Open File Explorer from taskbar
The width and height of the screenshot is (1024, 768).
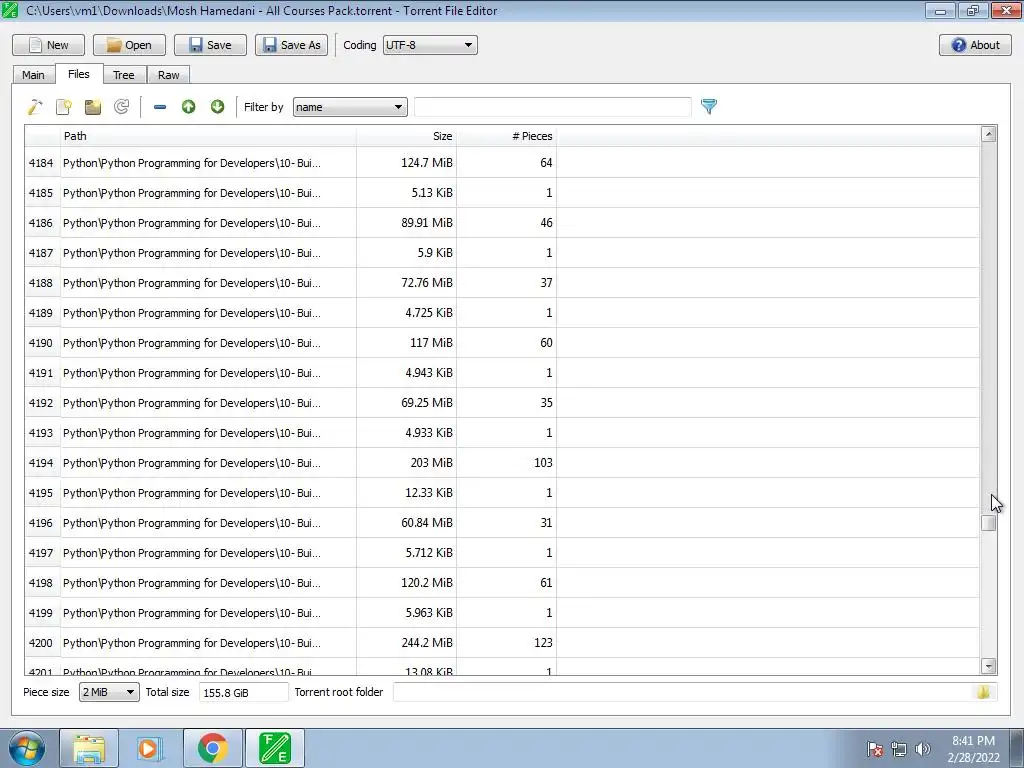click(89, 748)
